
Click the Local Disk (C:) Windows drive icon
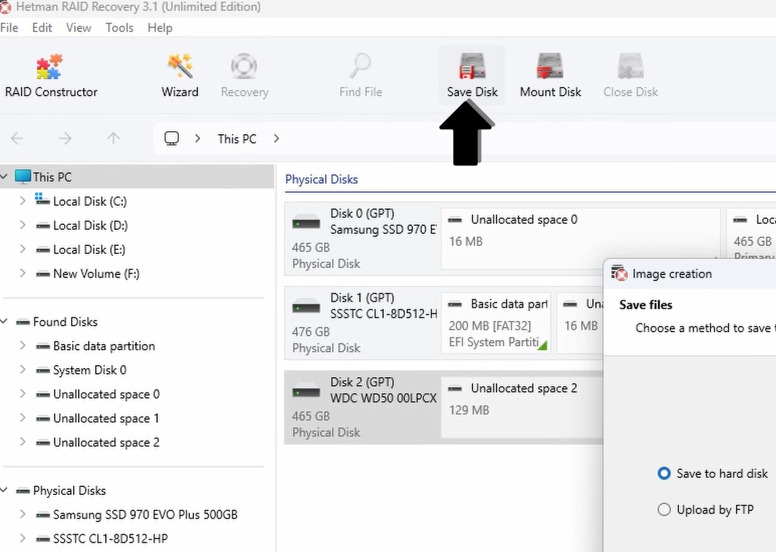point(42,200)
